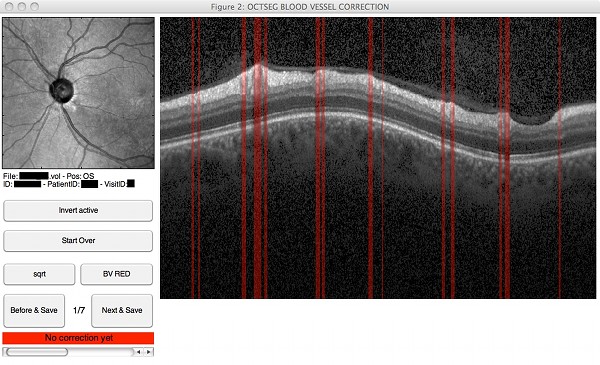Click the rightmost red vessel line in OCT scan
Viewport: 600px width, 365px height.
[559, 158]
